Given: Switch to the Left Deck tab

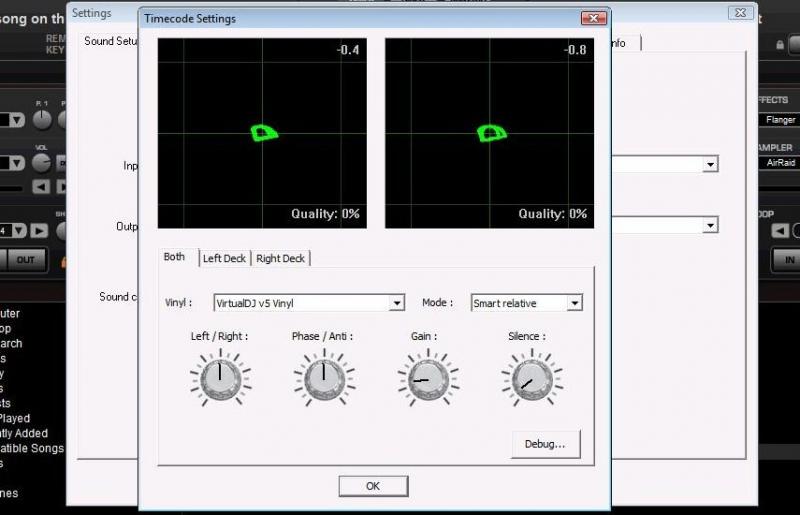Looking at the screenshot, I should tap(224, 258).
